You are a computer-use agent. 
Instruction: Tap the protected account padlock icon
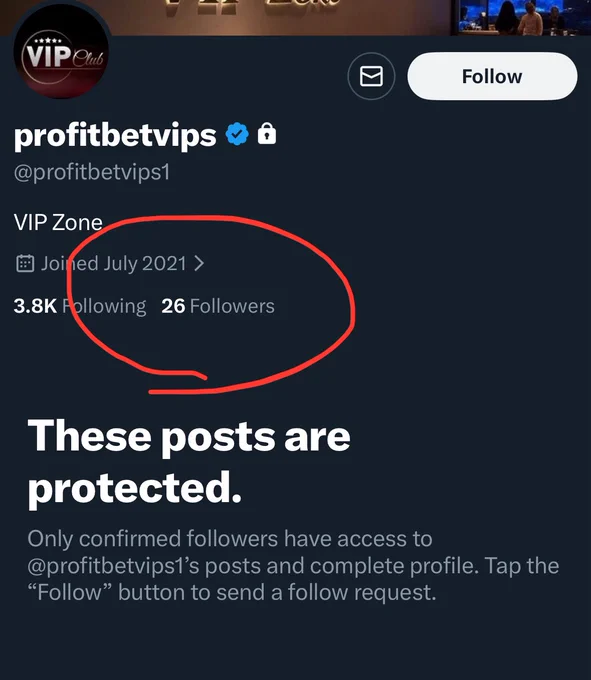[x=267, y=133]
